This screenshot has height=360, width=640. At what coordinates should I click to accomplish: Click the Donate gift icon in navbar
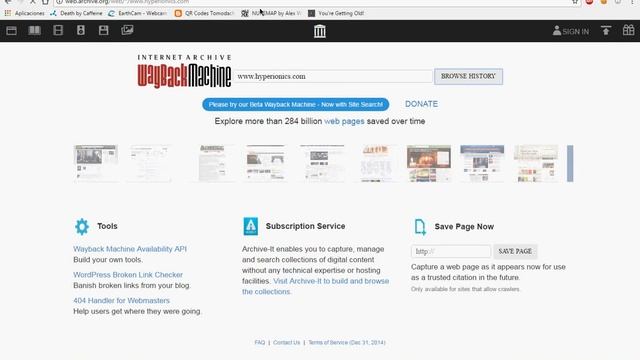[628, 30]
